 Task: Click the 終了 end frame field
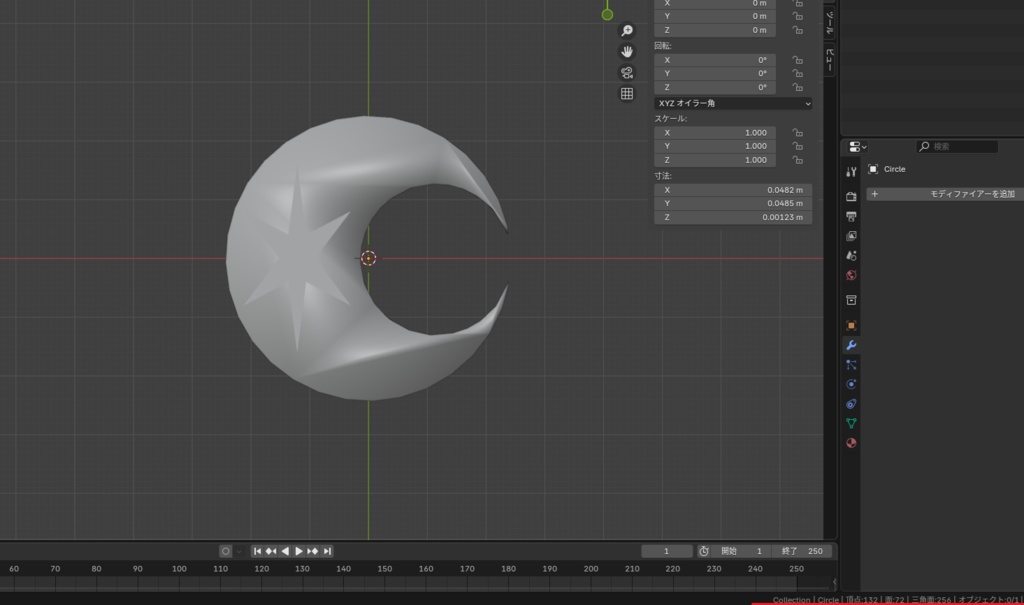(x=803, y=551)
